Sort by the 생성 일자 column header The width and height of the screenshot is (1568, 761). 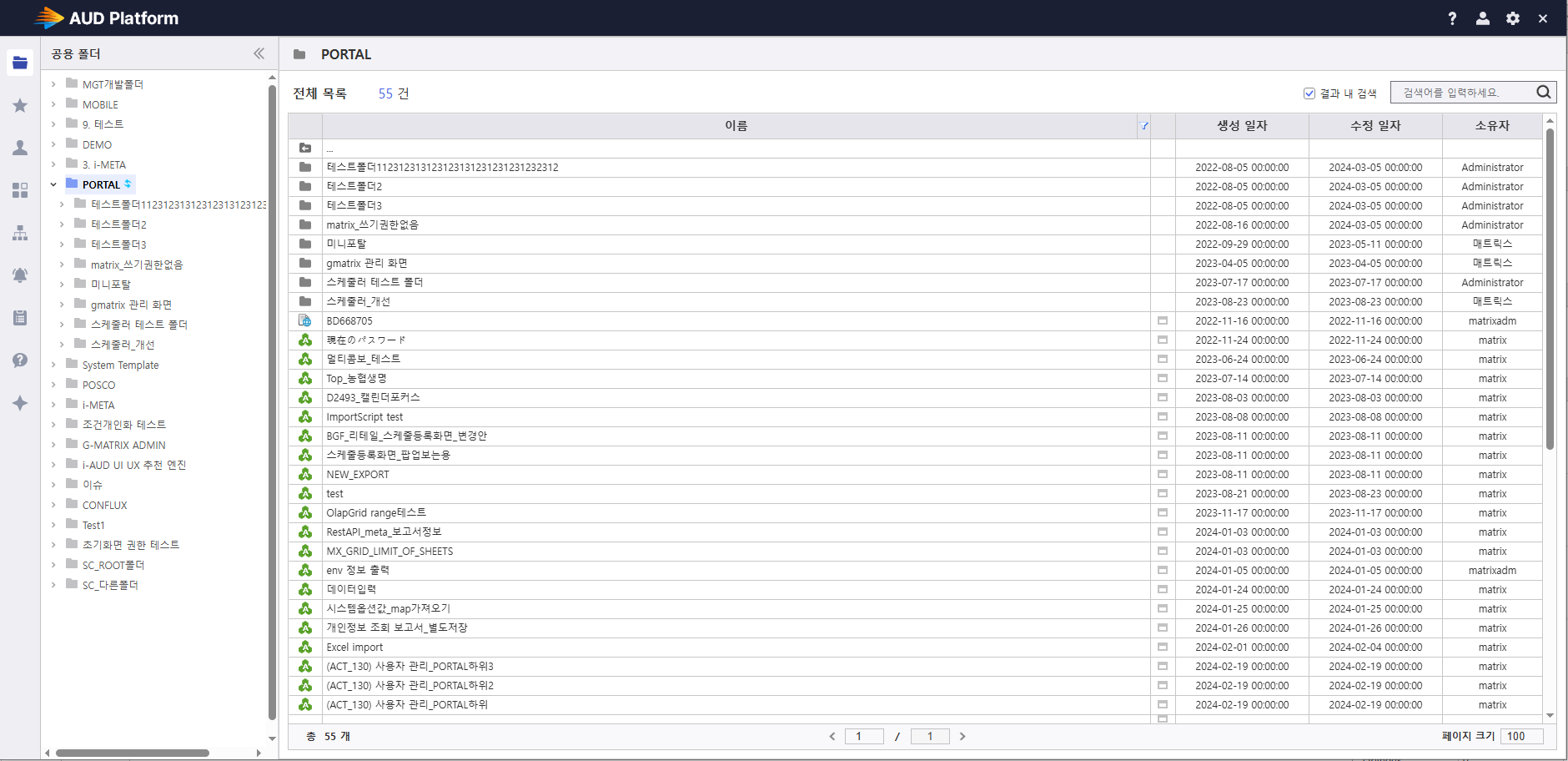(x=1242, y=126)
